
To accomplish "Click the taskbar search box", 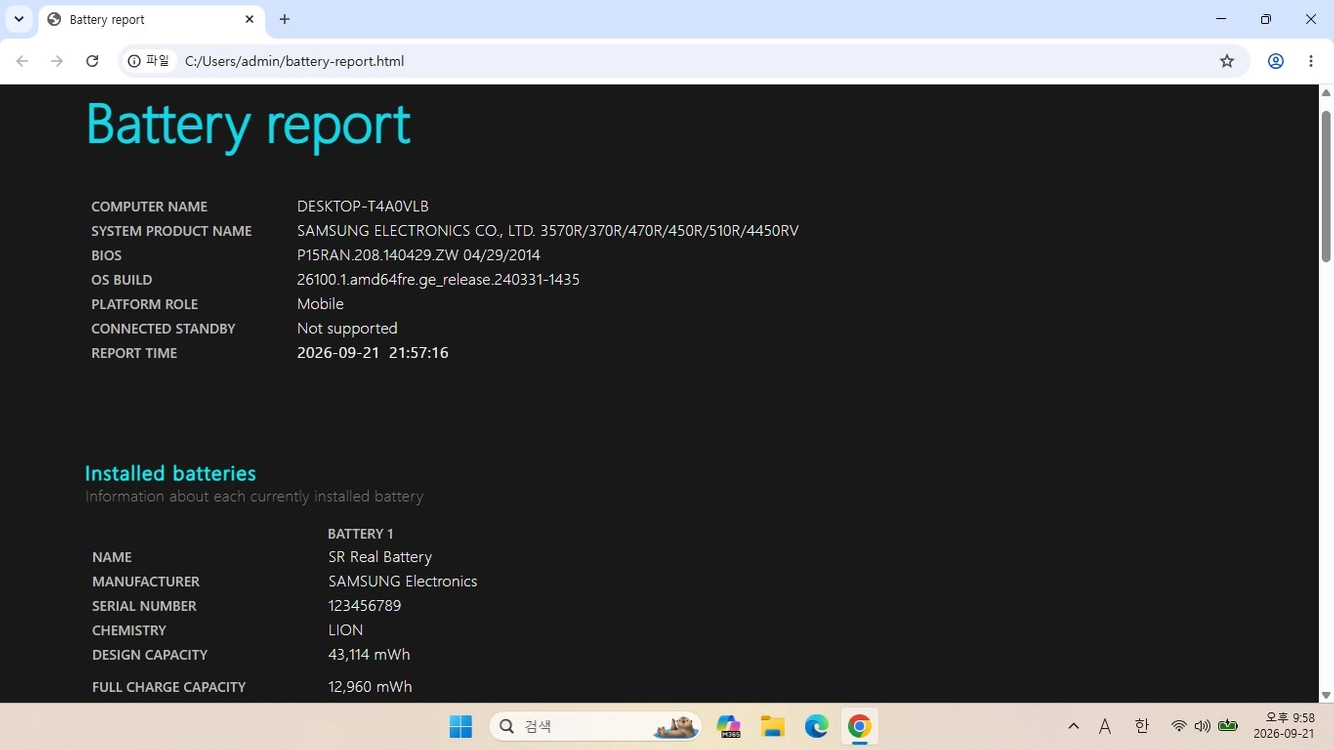I will 595,727.
